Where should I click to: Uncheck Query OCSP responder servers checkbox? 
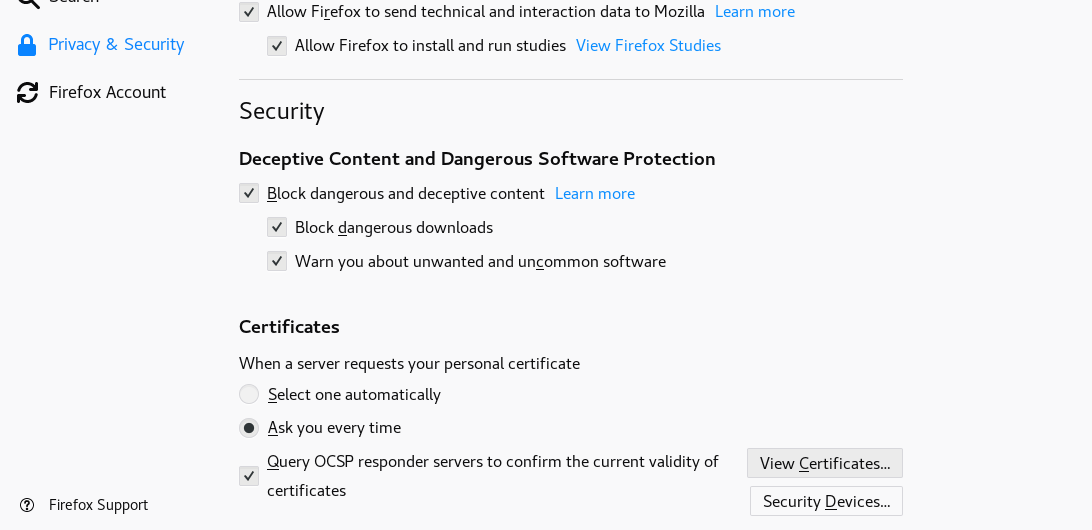[249, 476]
